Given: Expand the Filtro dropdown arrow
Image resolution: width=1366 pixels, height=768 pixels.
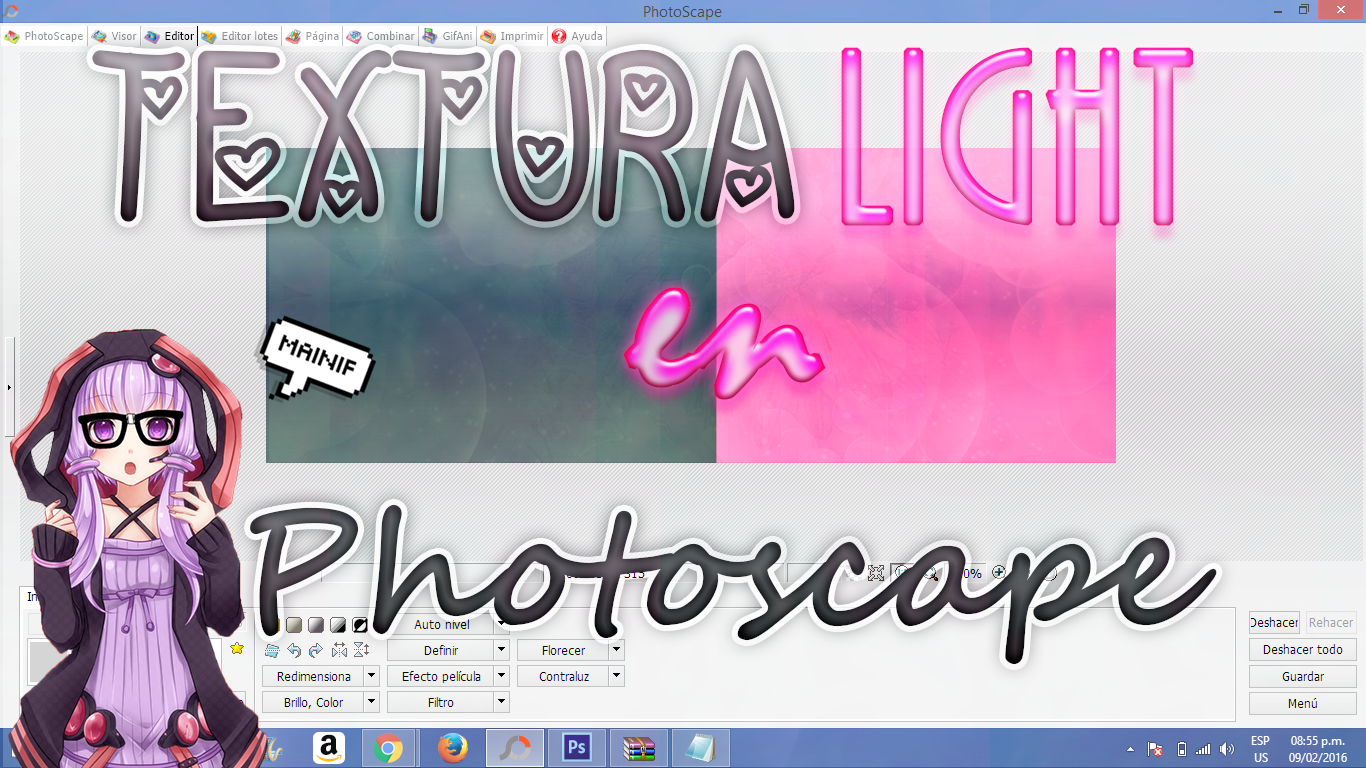Looking at the screenshot, I should [x=502, y=702].
